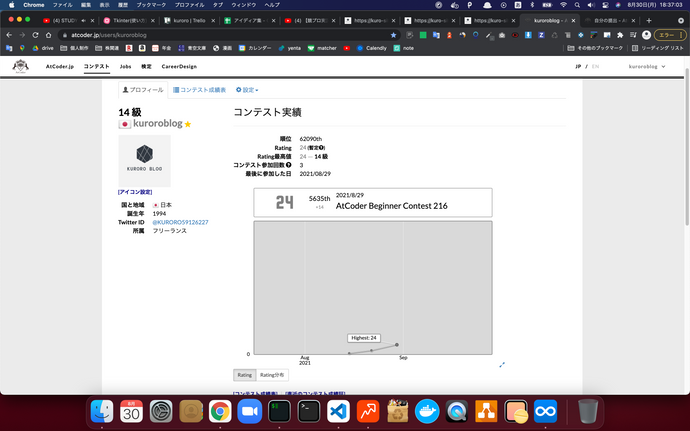Click the Sep rating point on graph
The image size is (690, 431).
397,345
